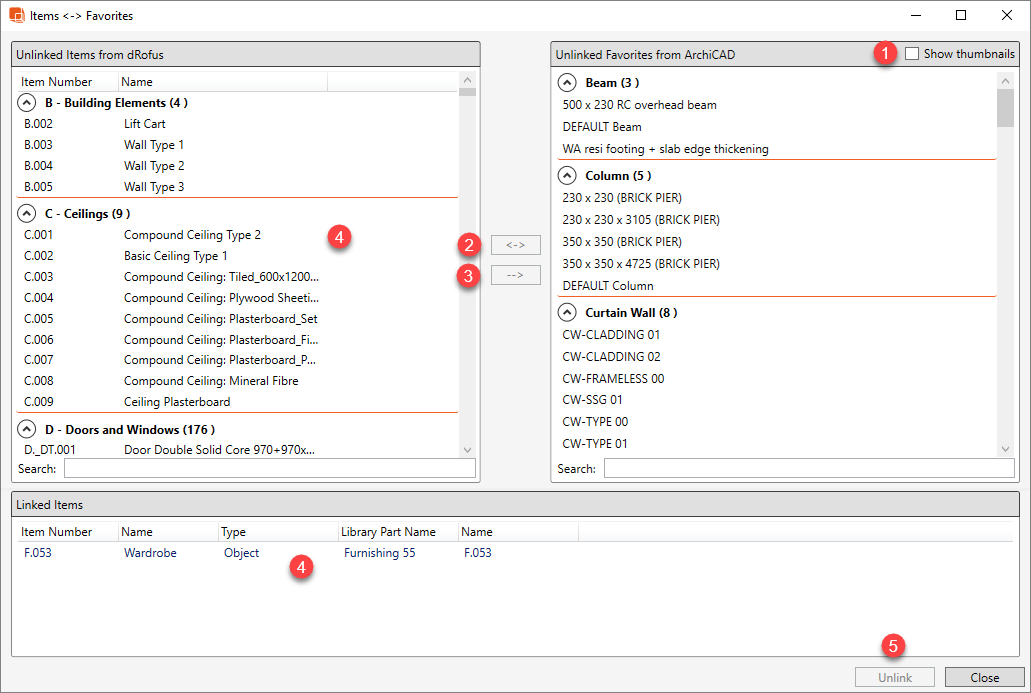The width and height of the screenshot is (1031, 693).
Task: Click the Unlink button
Action: (x=895, y=677)
